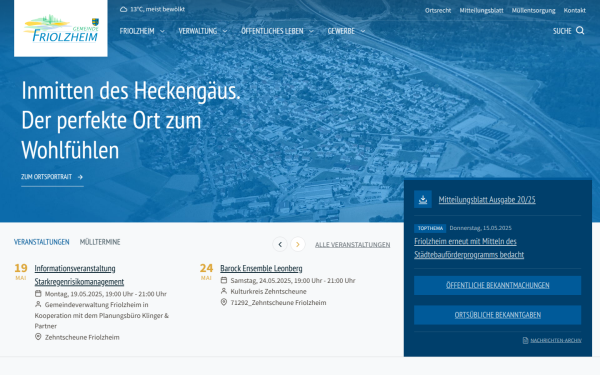Click the '13°C, meist bewölkt' weather text
The width and height of the screenshot is (600, 375).
pyautogui.click(x=157, y=9)
